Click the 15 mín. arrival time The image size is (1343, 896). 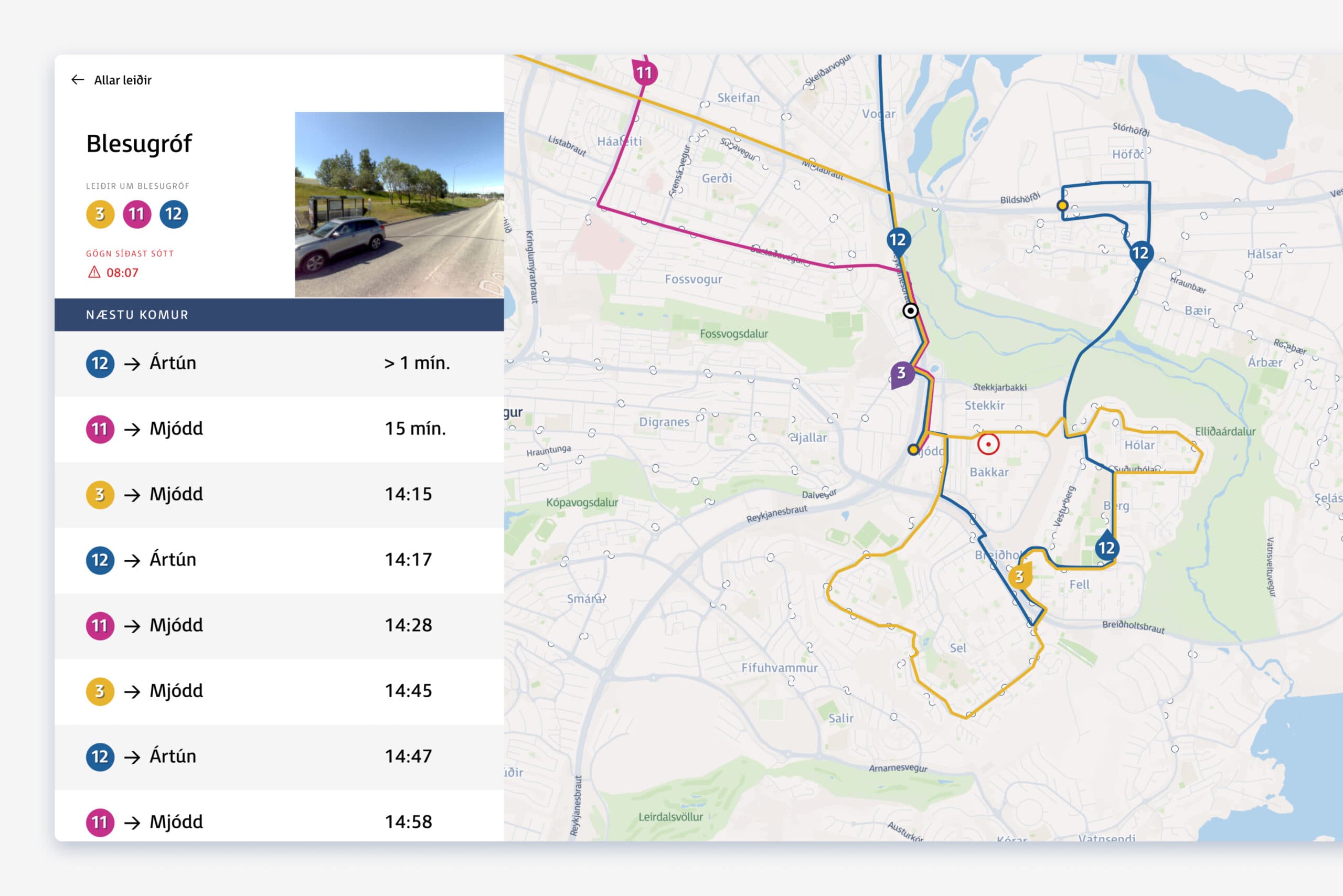coord(415,429)
